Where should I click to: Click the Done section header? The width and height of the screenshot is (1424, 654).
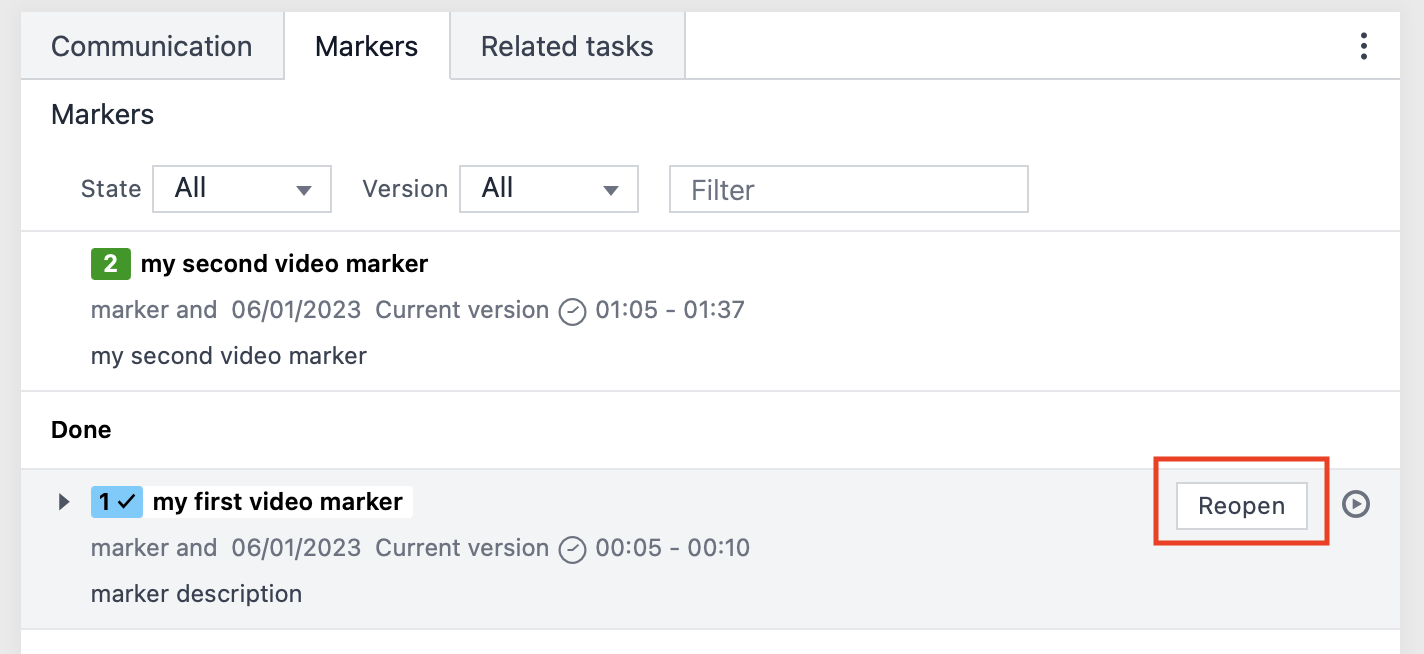(80, 429)
